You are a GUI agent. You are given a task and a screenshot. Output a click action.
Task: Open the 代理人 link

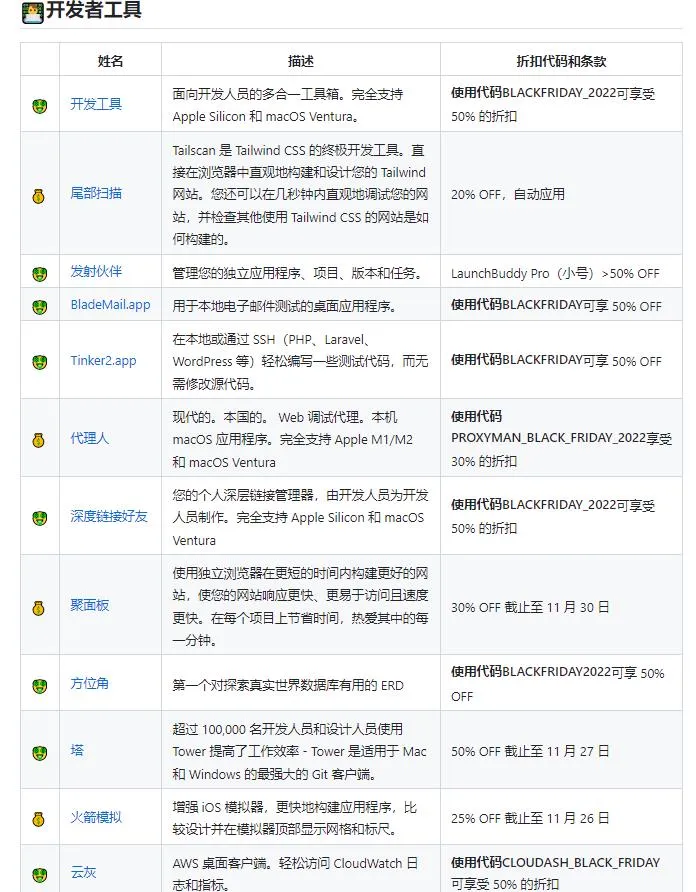[89, 438]
